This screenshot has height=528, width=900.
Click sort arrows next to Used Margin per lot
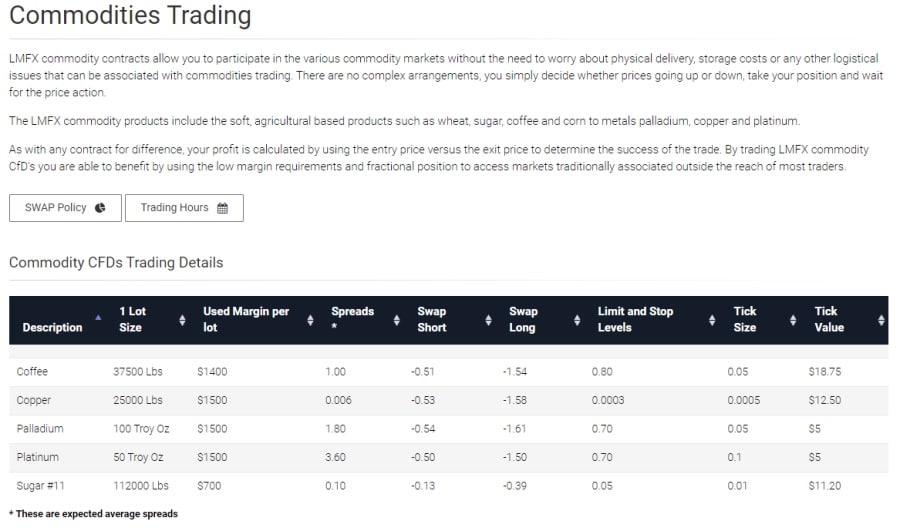[310, 320]
